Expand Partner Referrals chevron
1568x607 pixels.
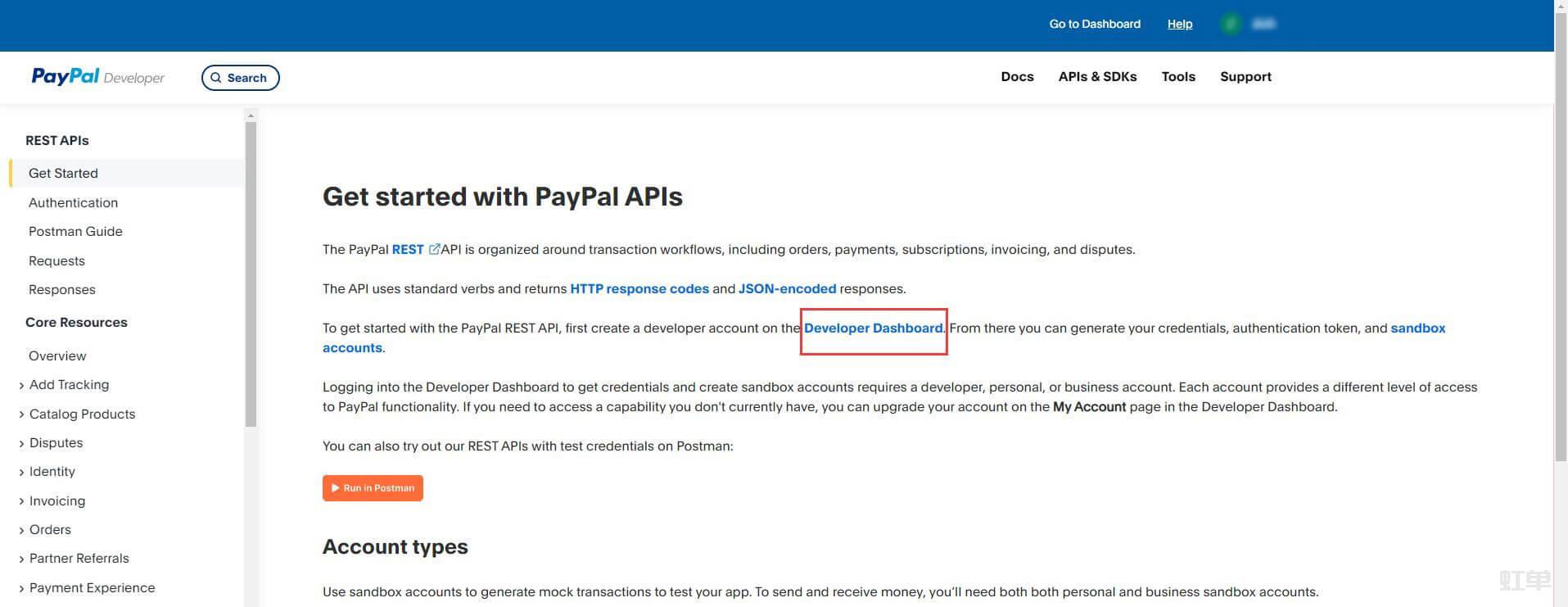click(21, 559)
